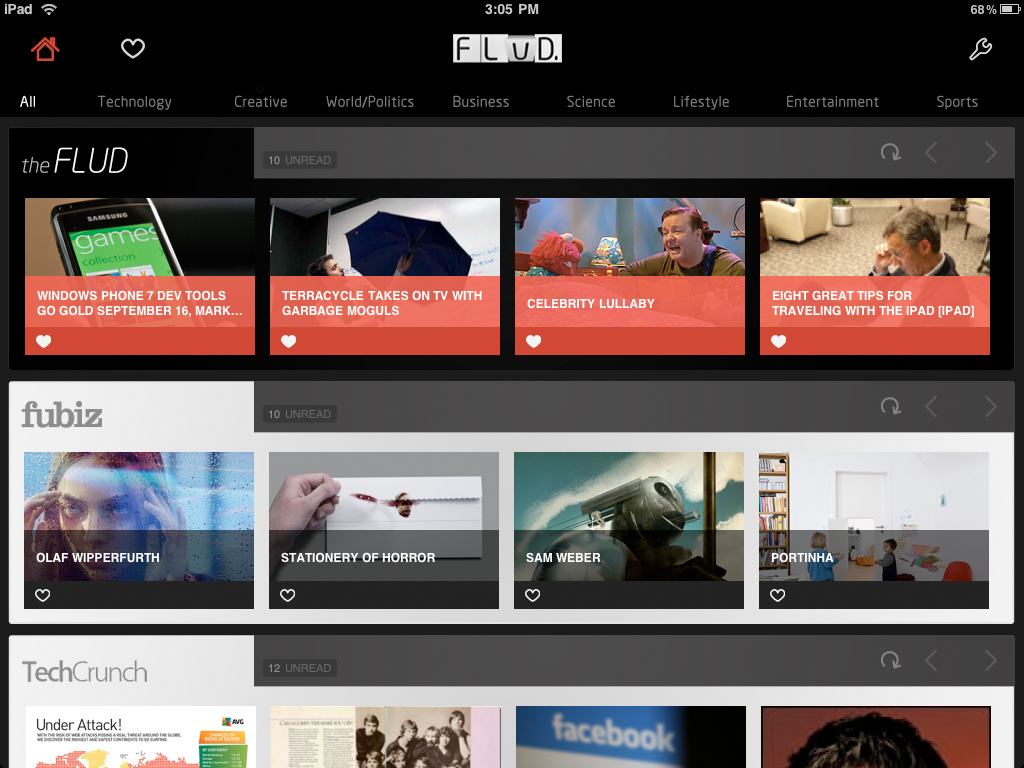Viewport: 1024px width, 768px height.
Task: Refresh the FLUD feed
Action: pos(890,153)
